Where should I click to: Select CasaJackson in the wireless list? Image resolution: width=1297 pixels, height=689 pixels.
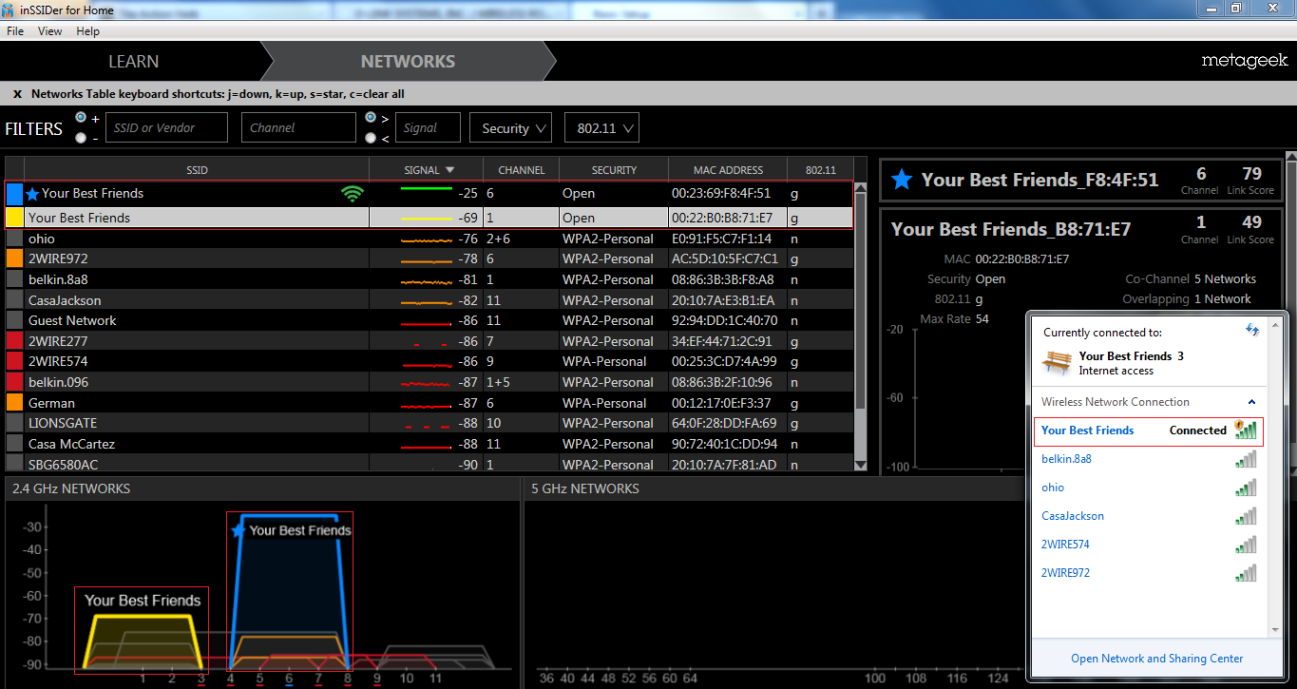click(1072, 516)
